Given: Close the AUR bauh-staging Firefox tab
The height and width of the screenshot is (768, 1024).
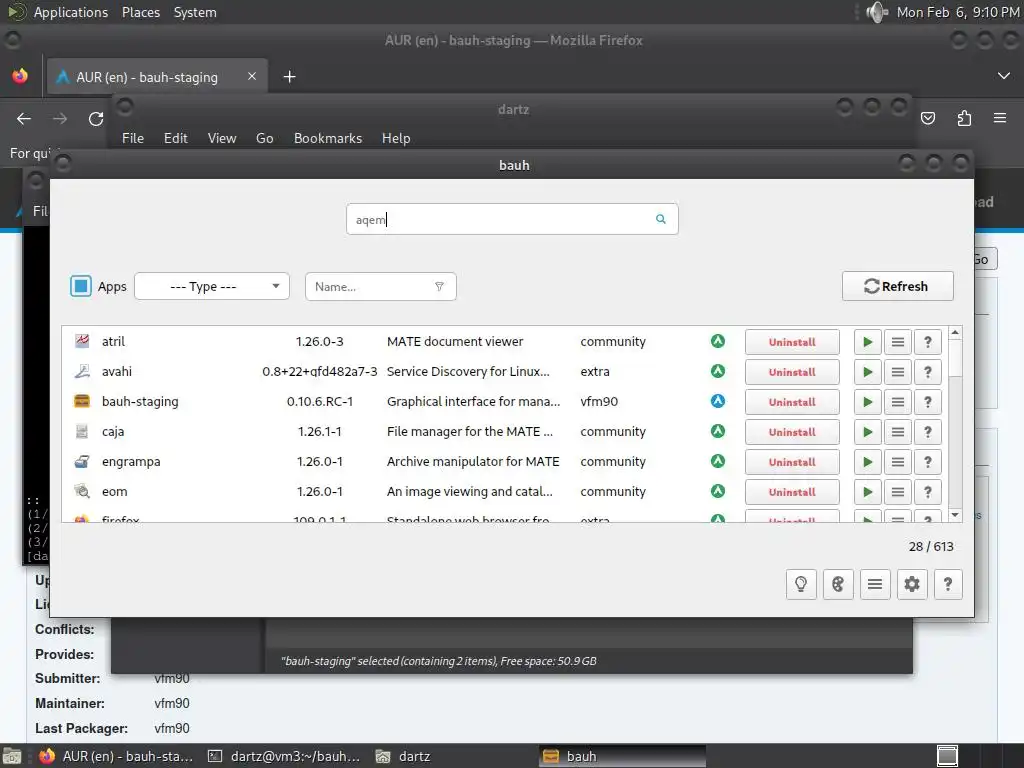Looking at the screenshot, I should (251, 76).
